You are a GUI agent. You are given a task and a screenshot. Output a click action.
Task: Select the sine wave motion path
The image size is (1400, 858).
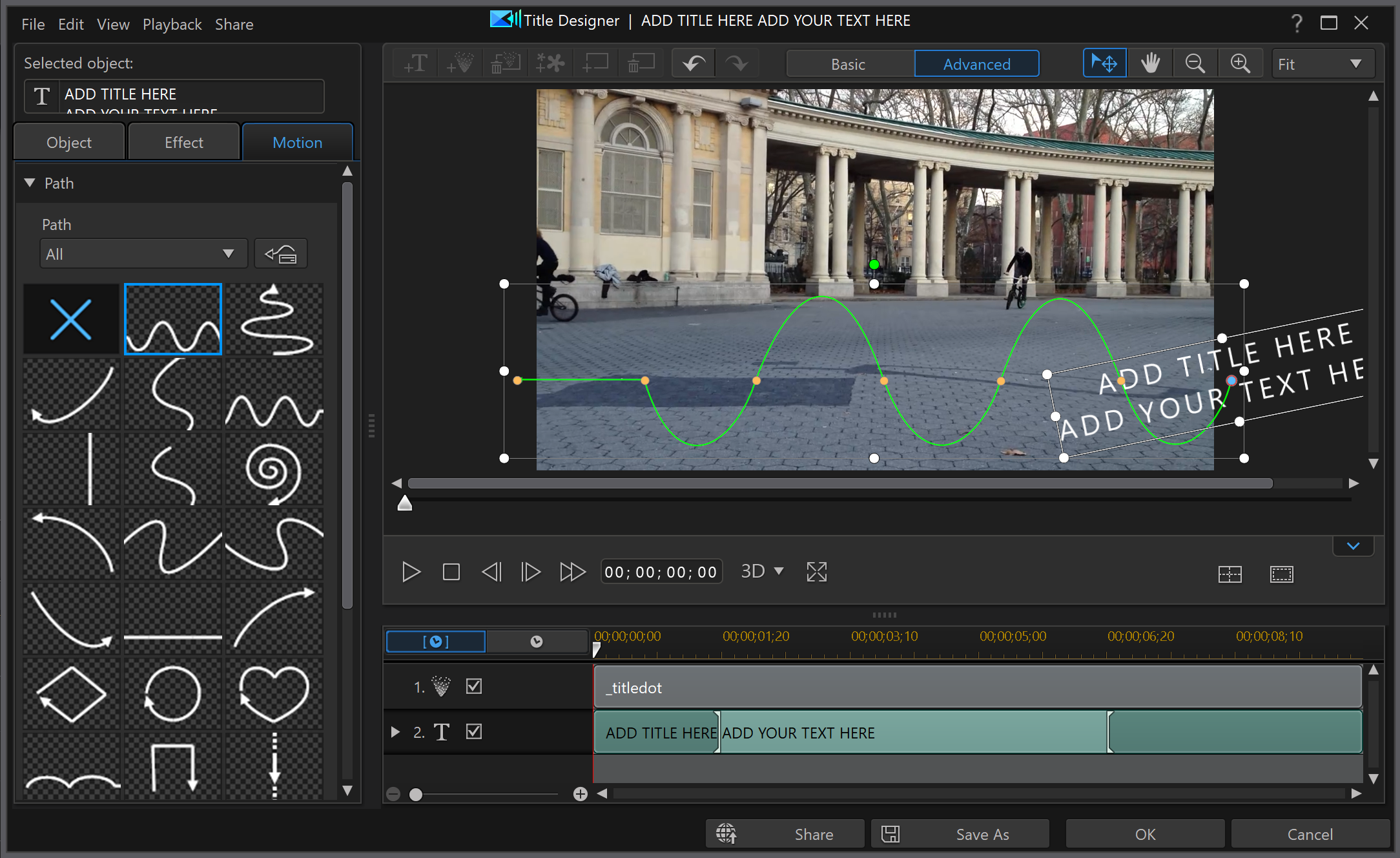173,318
